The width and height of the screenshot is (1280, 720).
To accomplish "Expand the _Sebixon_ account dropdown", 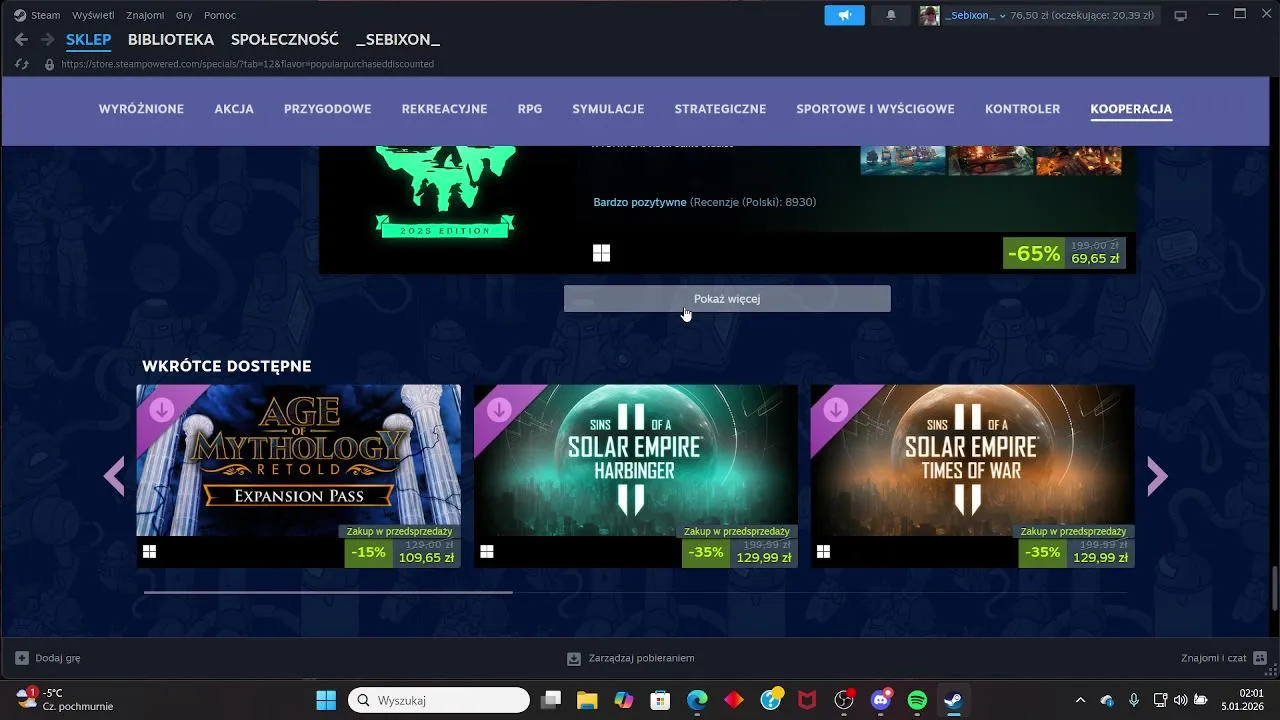I will pos(1002,16).
